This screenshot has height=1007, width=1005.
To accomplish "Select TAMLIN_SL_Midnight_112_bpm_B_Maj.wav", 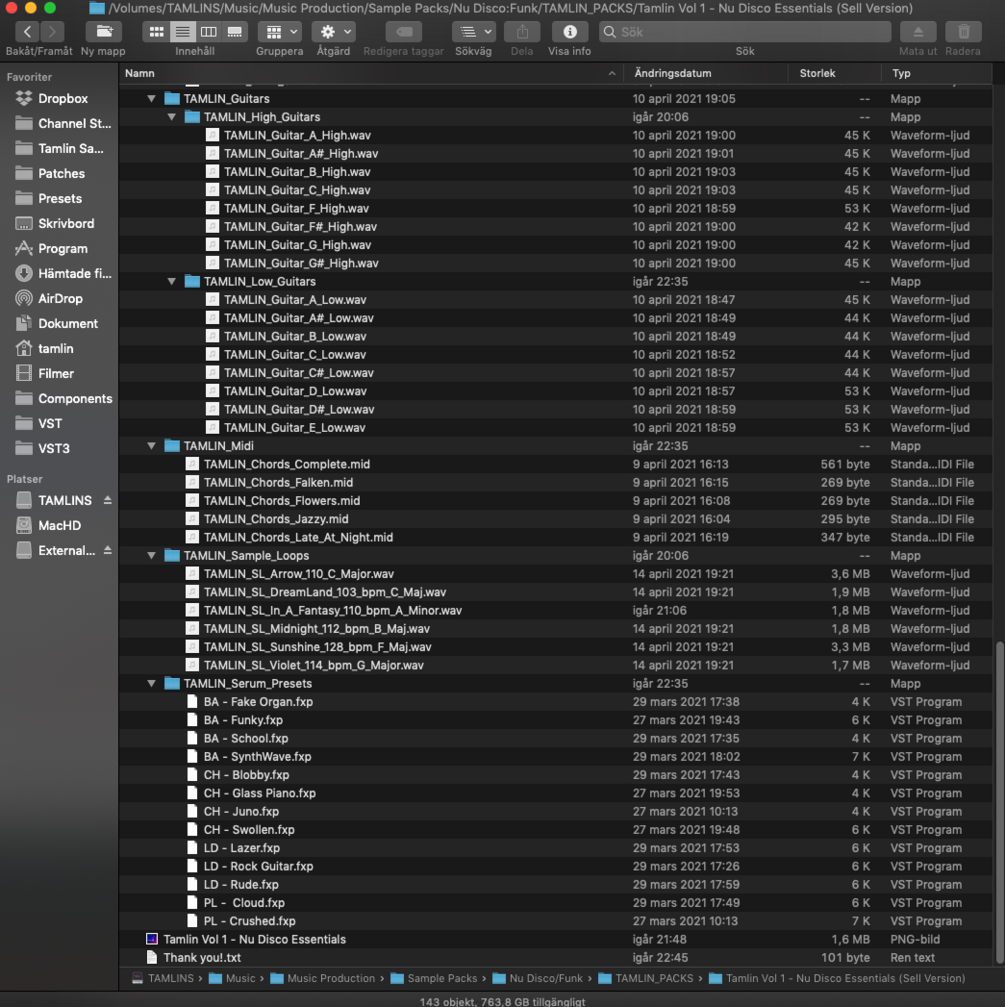I will pos(555,629).
